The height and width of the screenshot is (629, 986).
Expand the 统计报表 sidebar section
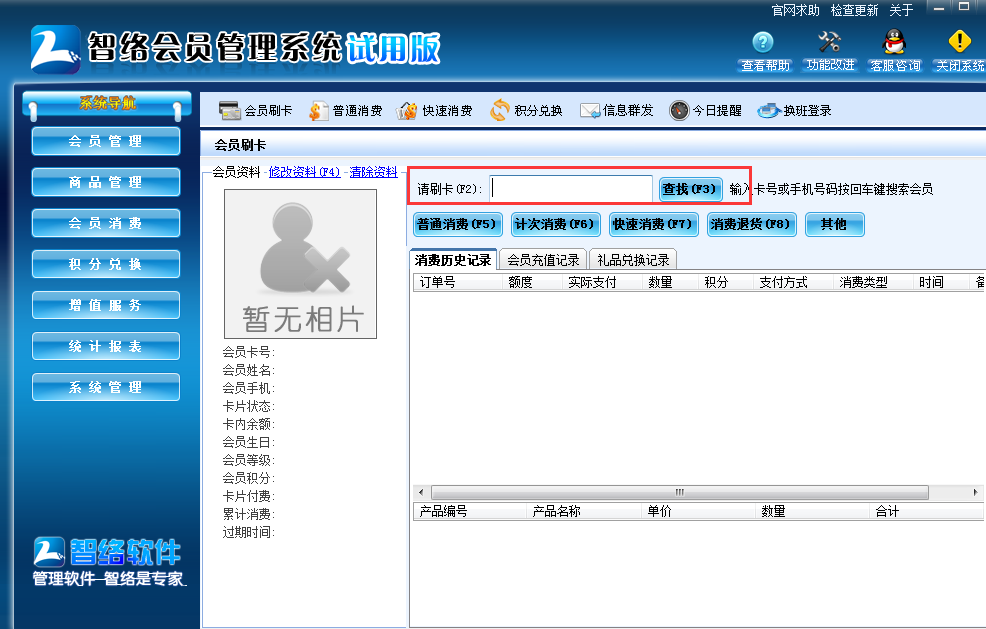pyautogui.click(x=105, y=346)
